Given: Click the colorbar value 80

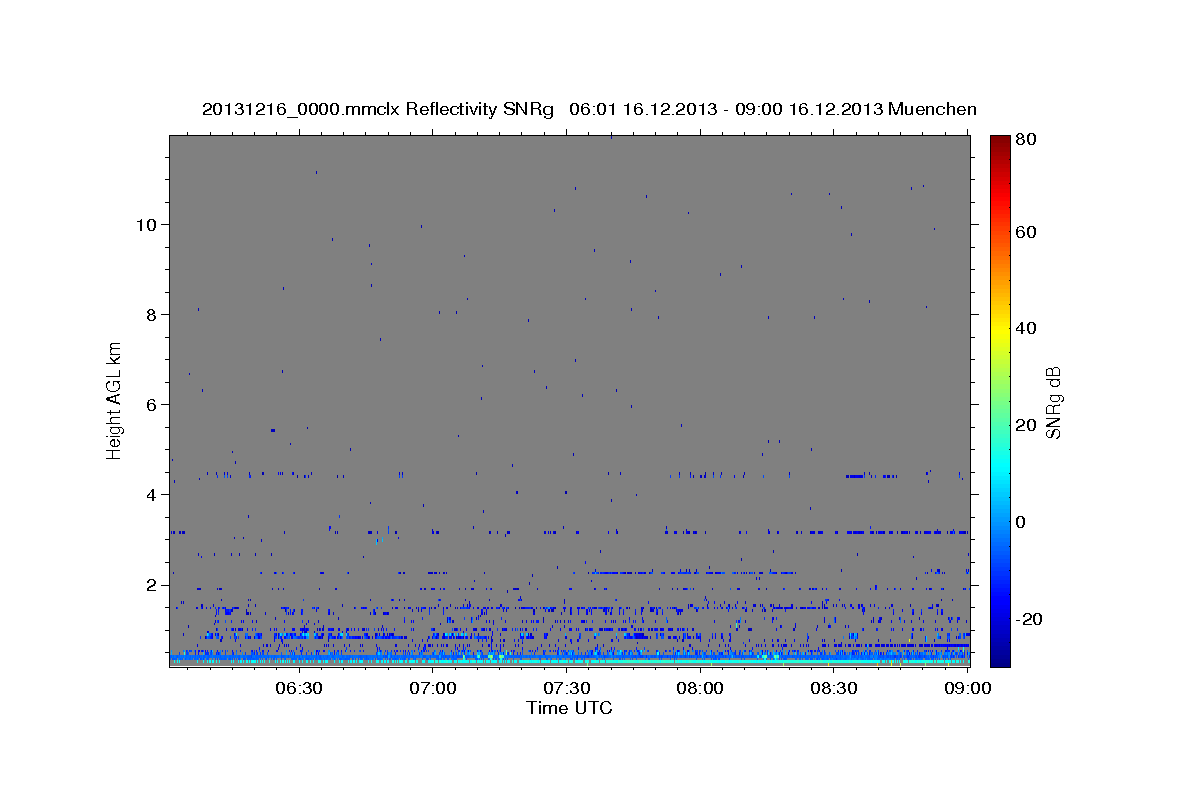Looking at the screenshot, I should (x=1025, y=139).
